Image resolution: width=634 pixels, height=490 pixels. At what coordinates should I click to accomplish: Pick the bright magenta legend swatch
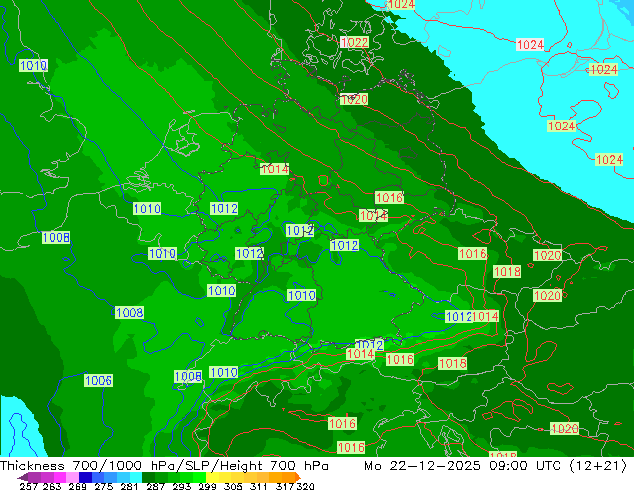click(x=60, y=477)
